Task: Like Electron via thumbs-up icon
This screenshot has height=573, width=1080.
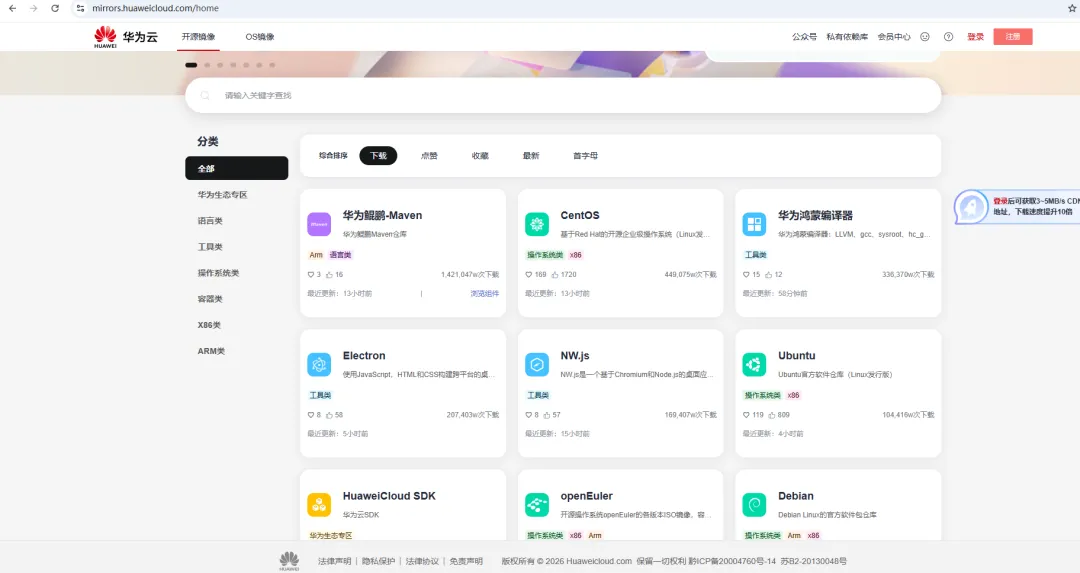Action: point(329,415)
